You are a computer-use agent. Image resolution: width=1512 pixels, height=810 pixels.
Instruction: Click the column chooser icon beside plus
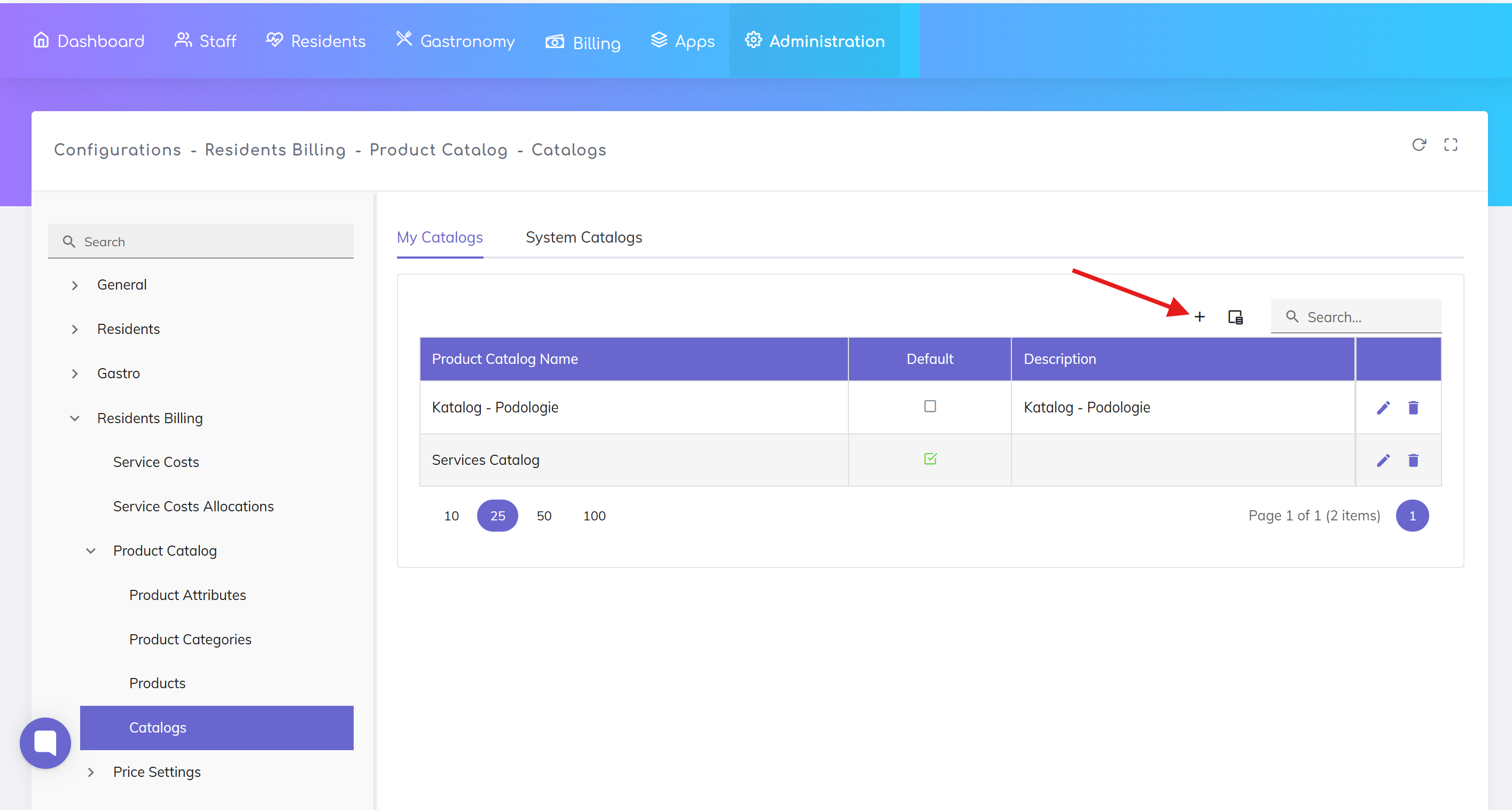click(1235, 317)
